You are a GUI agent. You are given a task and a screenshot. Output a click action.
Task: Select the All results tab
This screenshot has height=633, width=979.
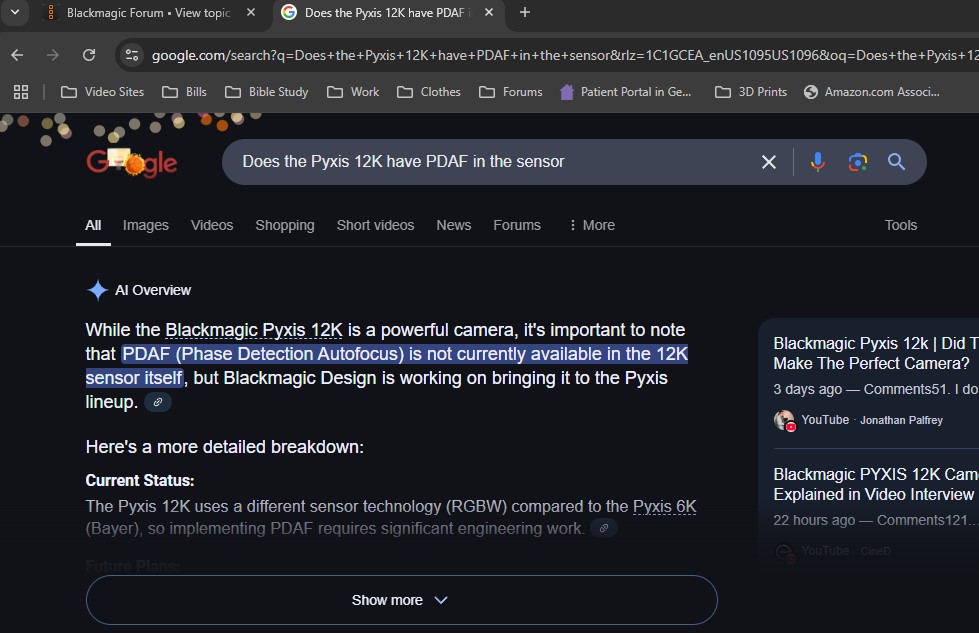tap(93, 225)
